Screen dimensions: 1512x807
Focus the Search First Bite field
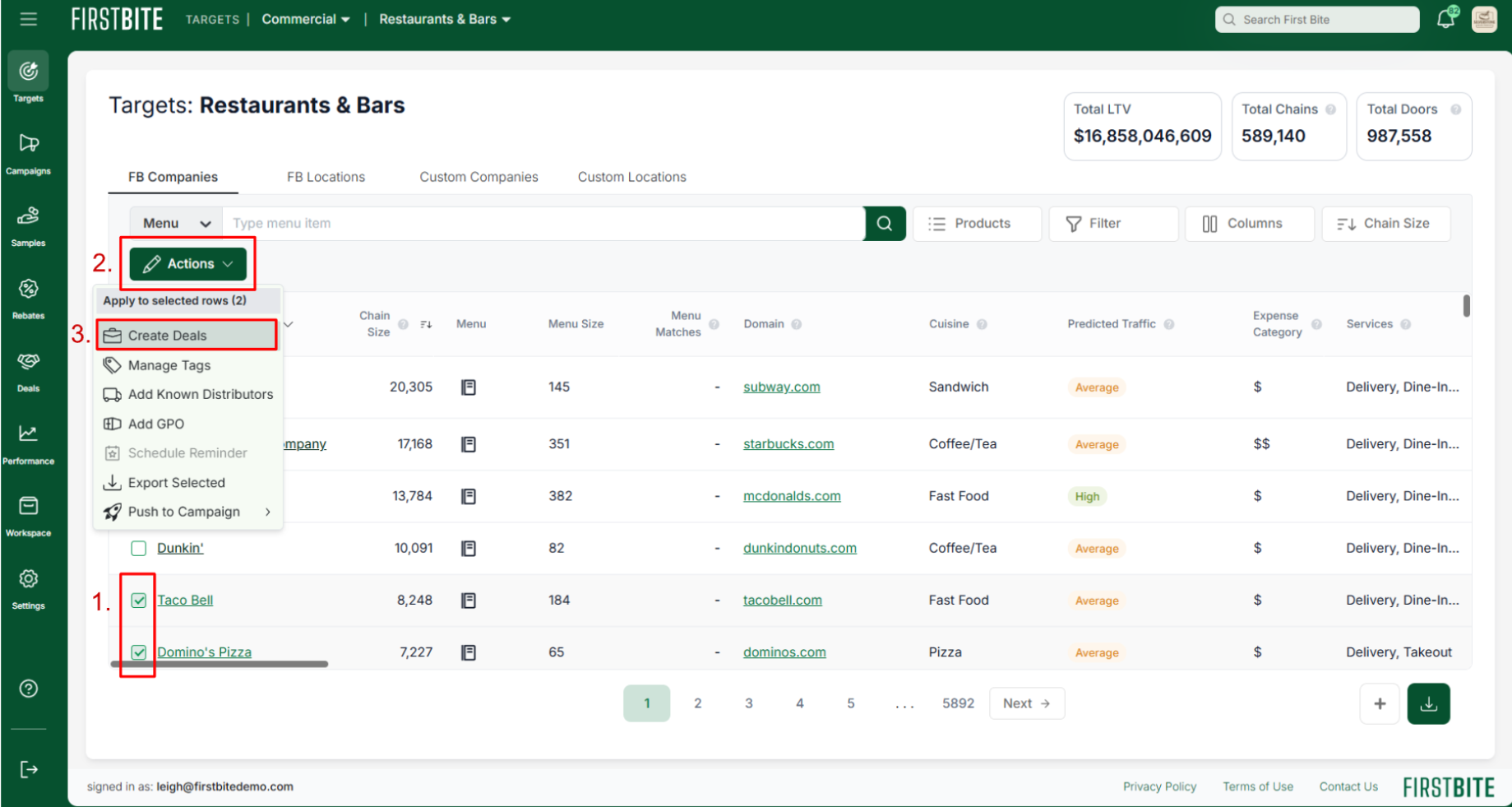1317,20
